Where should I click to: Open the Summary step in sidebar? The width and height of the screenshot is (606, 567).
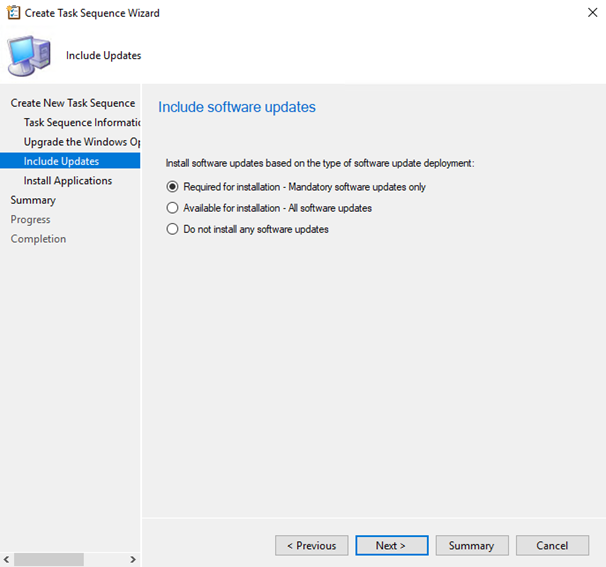pos(33,200)
